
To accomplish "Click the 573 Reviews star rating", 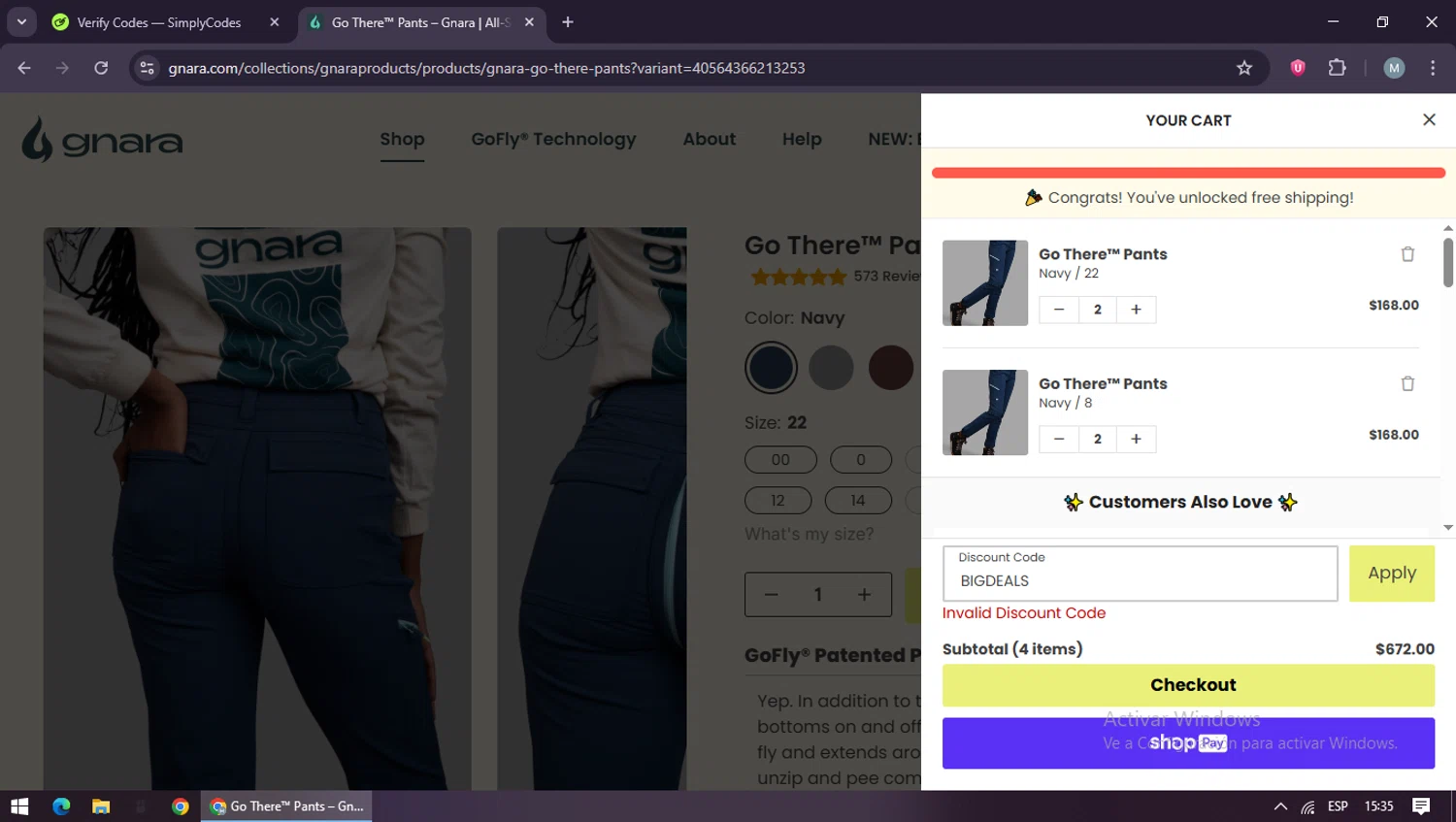I will click(835, 277).
